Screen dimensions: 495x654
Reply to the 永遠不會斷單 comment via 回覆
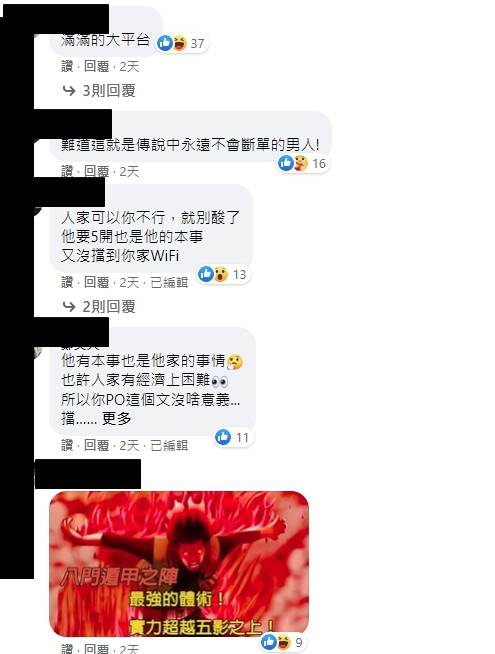point(96,171)
